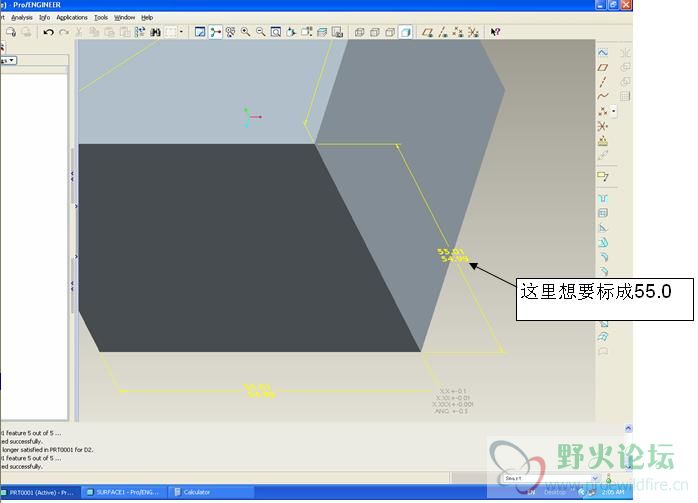Click the Context-sensitive Help icon
This screenshot has width=698, height=503.
pos(495,32)
